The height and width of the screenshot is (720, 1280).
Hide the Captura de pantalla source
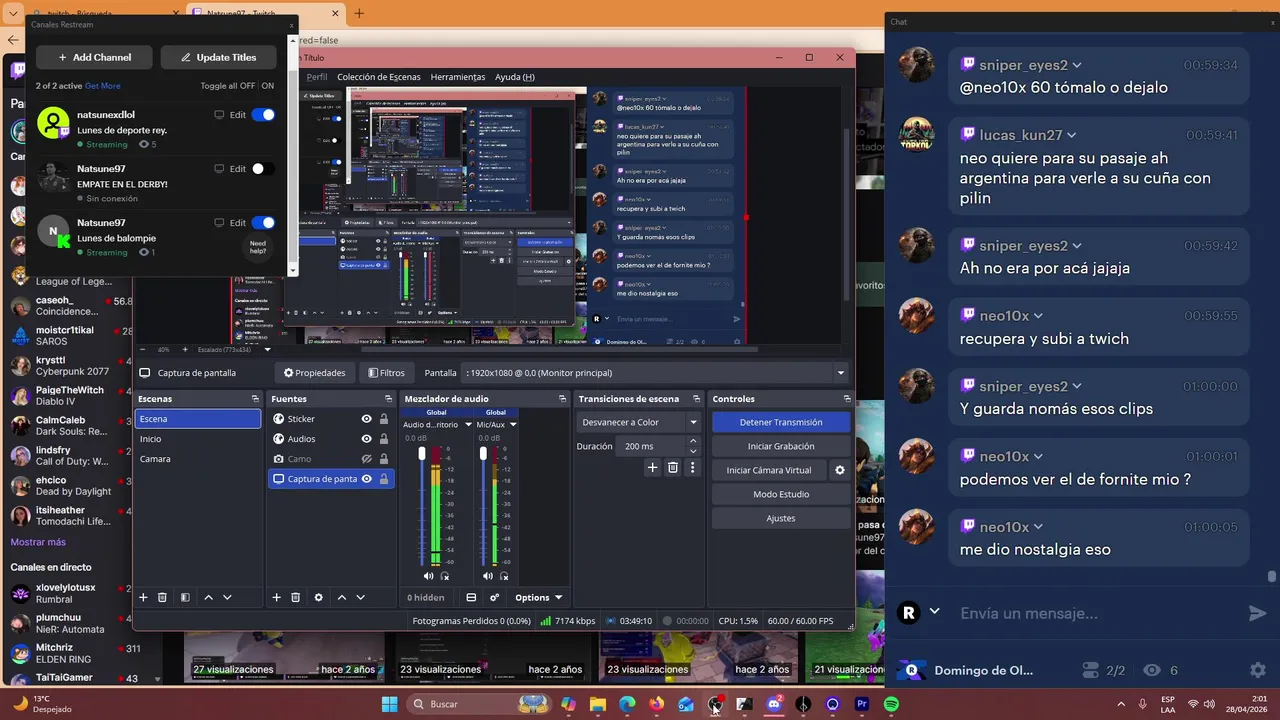point(367,479)
